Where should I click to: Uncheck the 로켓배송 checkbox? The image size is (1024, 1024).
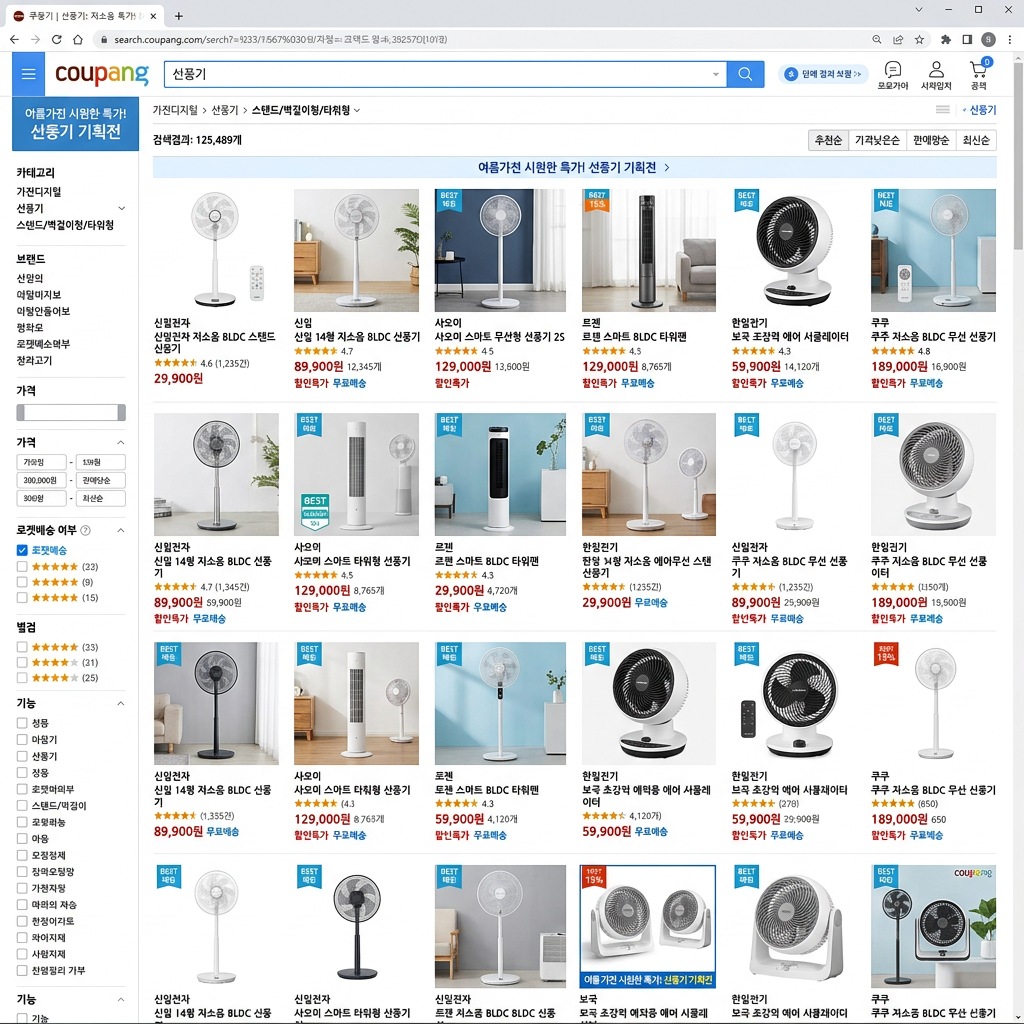point(22,550)
